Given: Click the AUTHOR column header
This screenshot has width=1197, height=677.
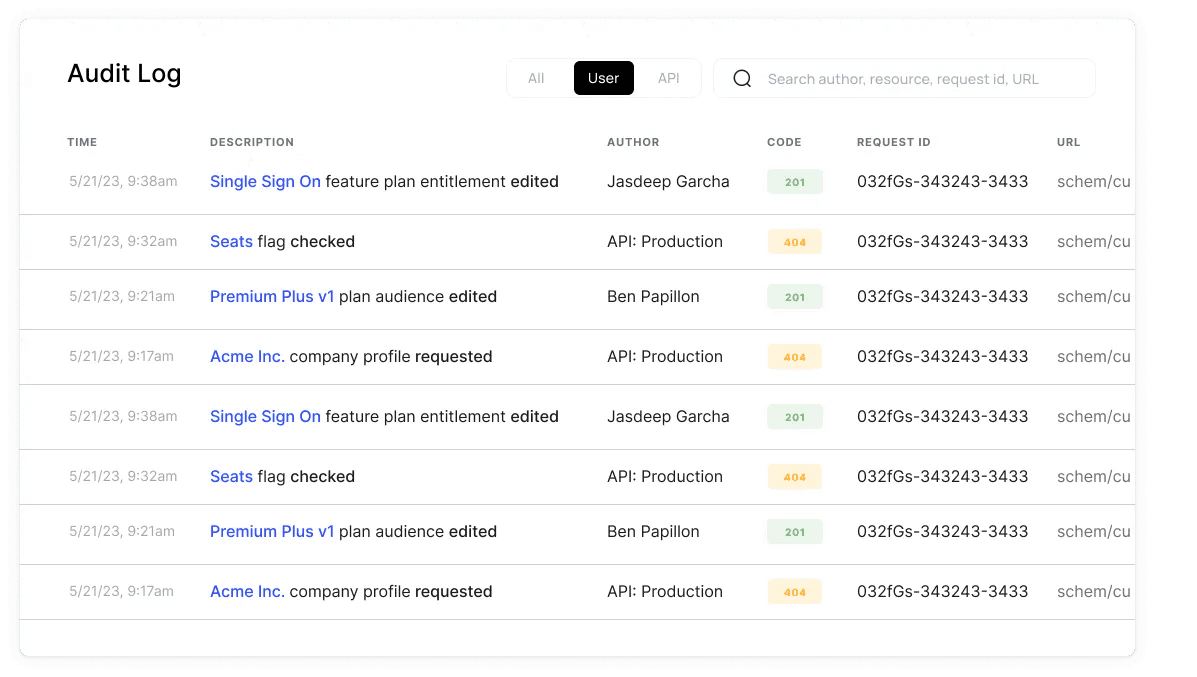Looking at the screenshot, I should pos(633,142).
